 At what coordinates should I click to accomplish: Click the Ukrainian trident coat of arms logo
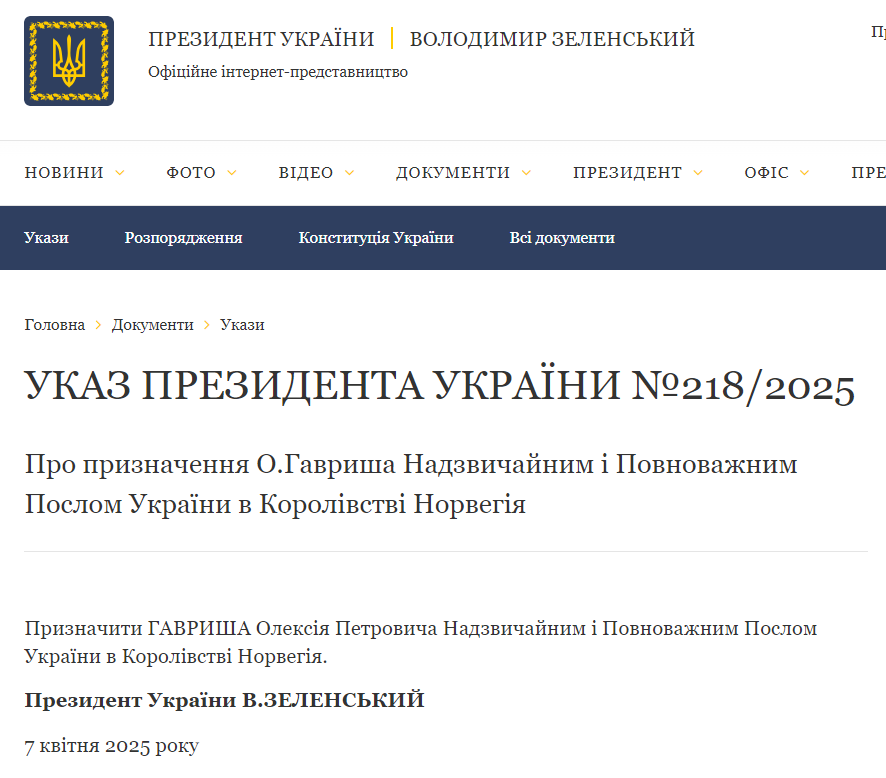point(68,60)
